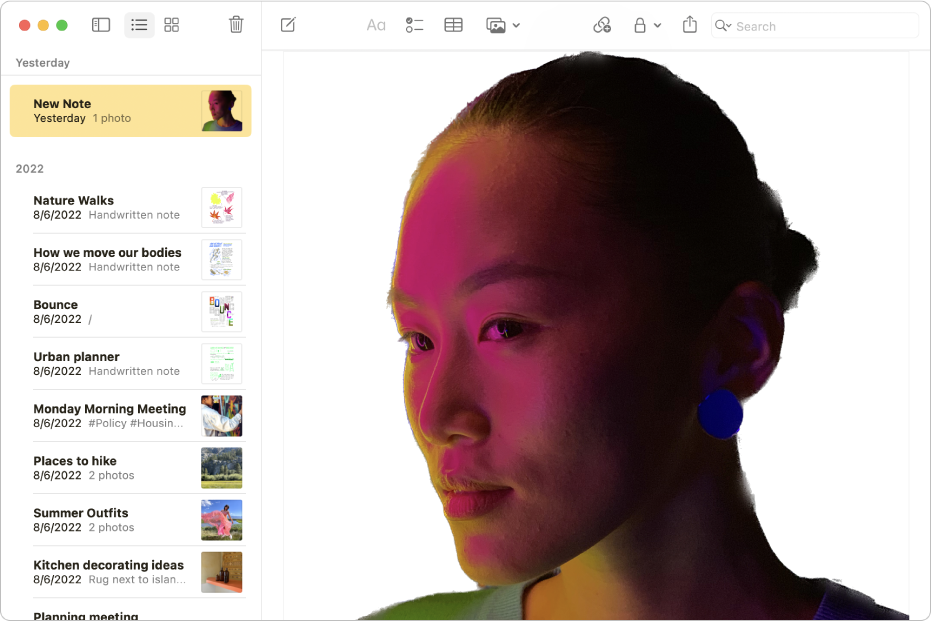
Task: Switch to gallery view
Action: click(171, 24)
